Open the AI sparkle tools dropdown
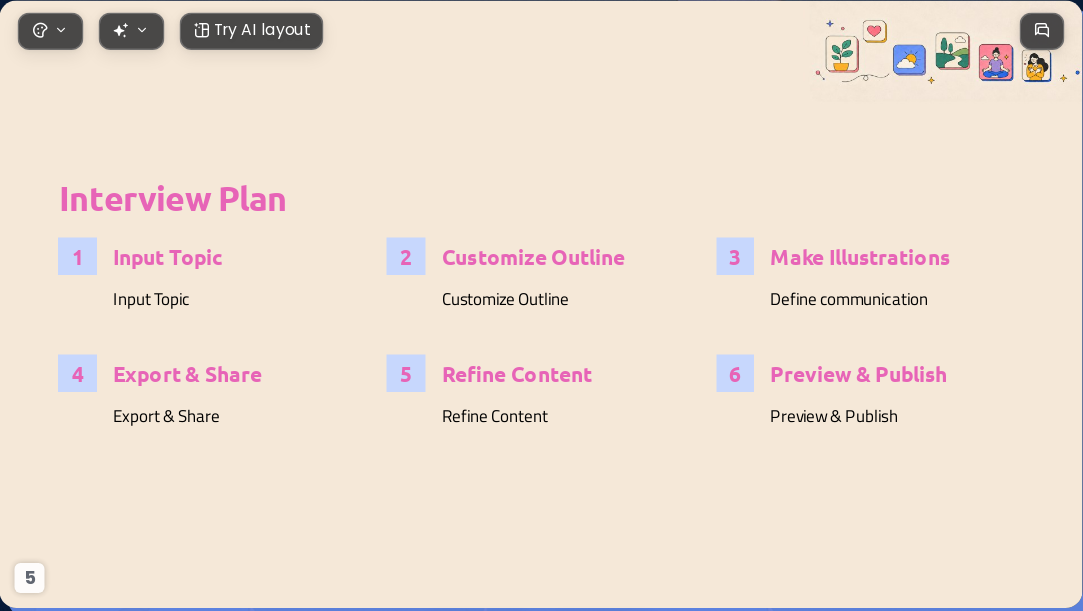This screenshot has width=1083, height=611. pyautogui.click(x=131, y=31)
